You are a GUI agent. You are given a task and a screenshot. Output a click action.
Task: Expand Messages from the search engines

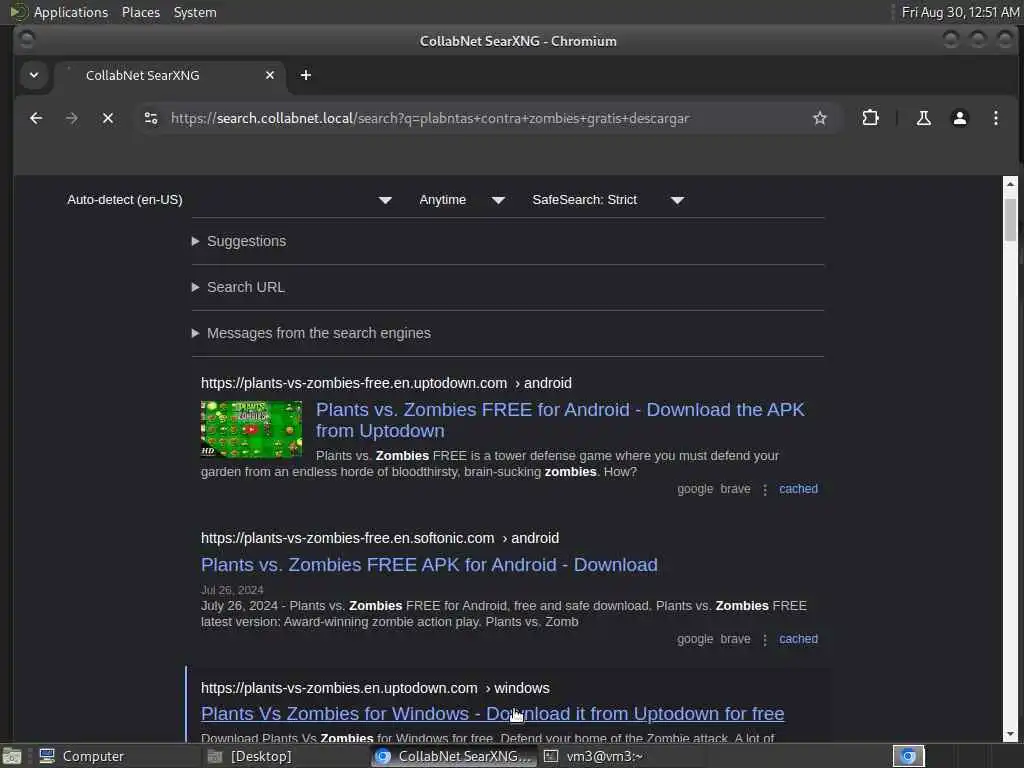click(311, 333)
